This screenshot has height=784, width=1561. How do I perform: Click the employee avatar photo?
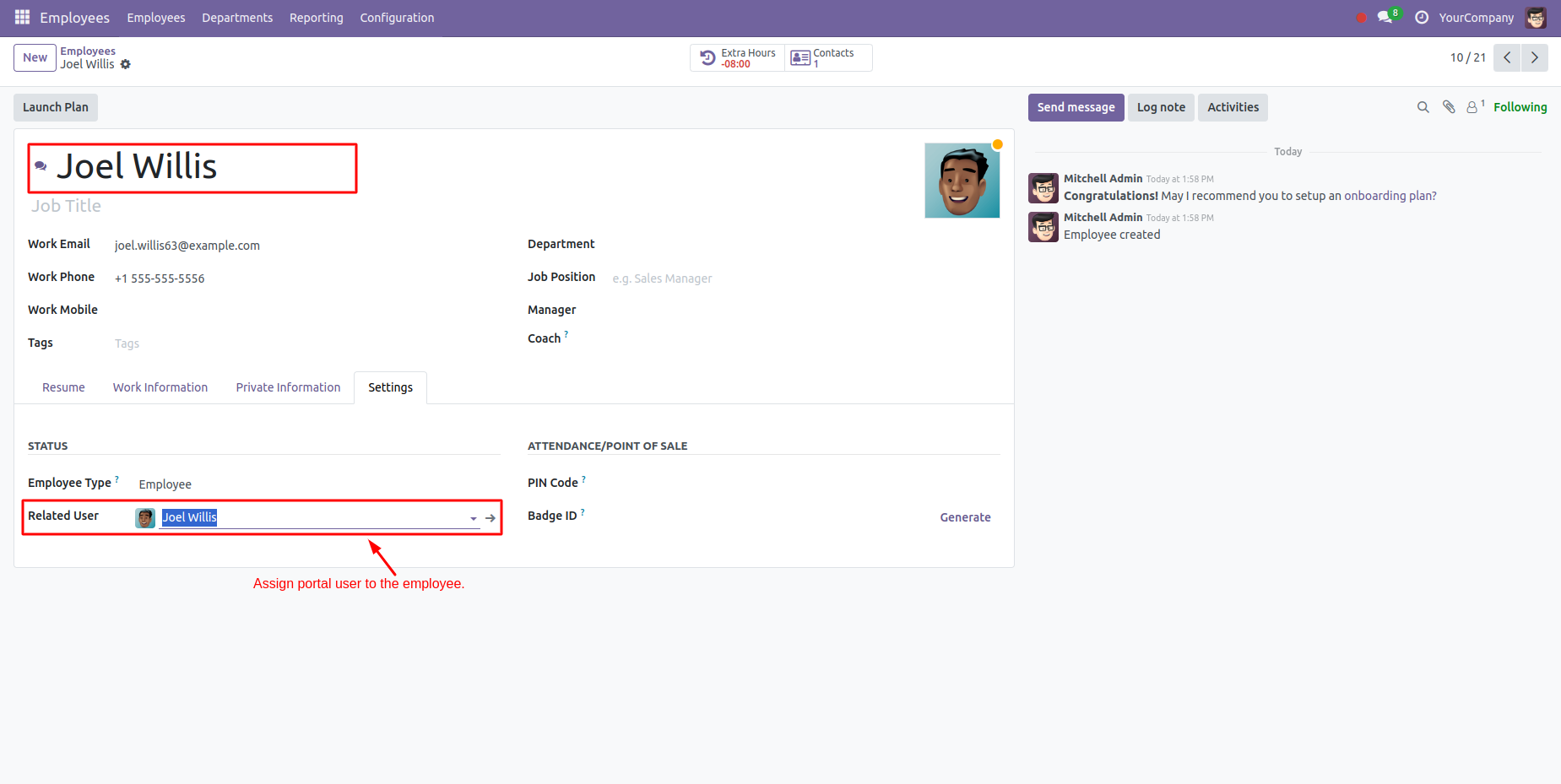click(x=962, y=181)
